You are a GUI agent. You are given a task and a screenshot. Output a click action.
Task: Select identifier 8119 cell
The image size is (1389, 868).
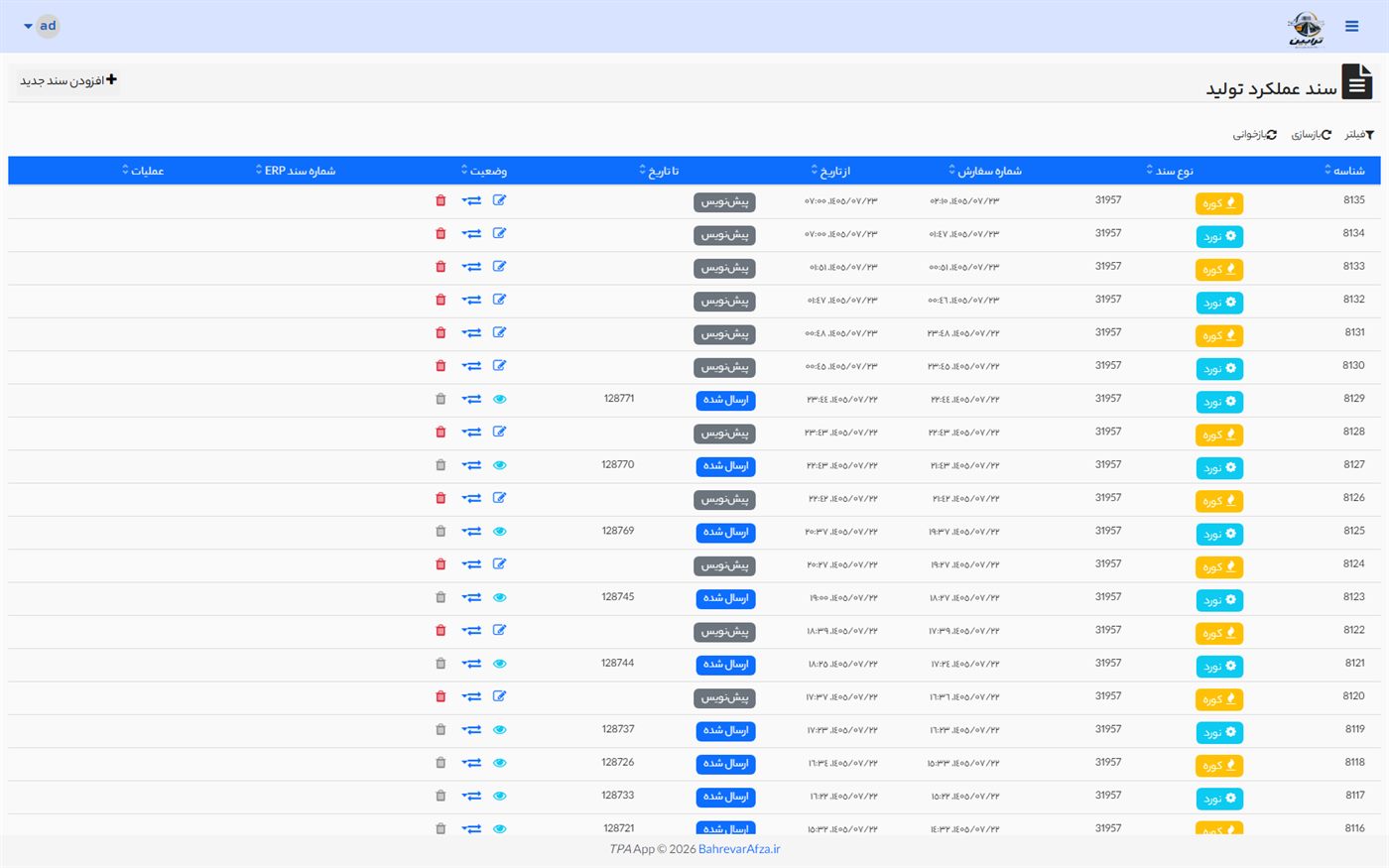pos(1354,729)
